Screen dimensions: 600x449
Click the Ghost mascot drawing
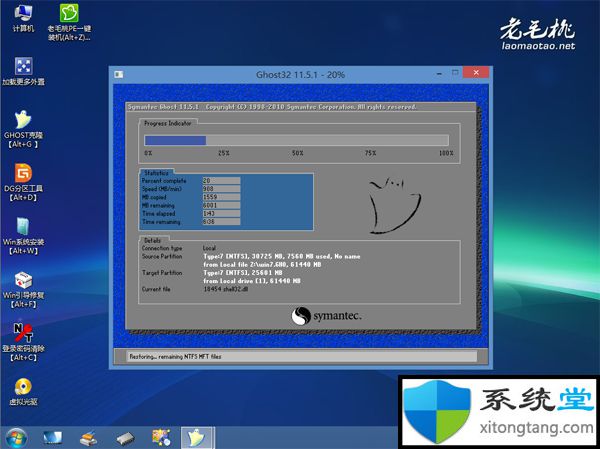[x=395, y=206]
